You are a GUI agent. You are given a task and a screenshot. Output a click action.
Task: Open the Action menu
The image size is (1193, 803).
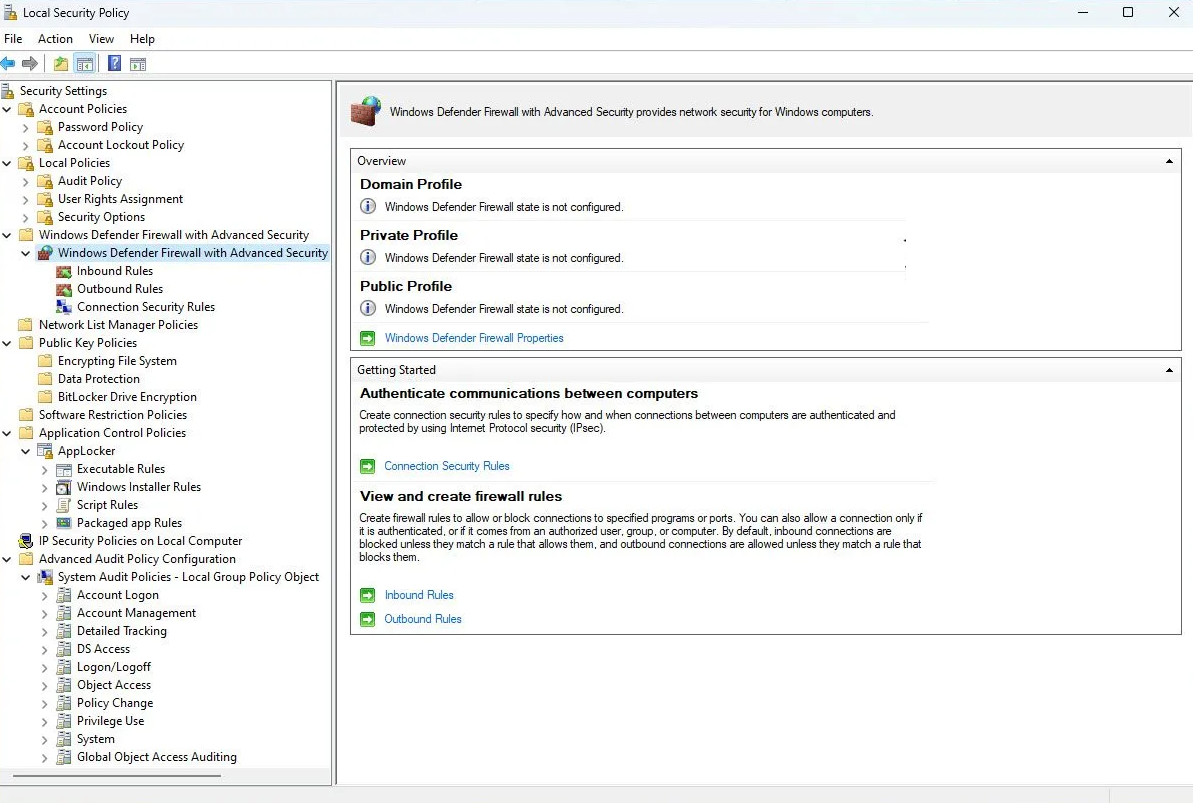click(55, 39)
